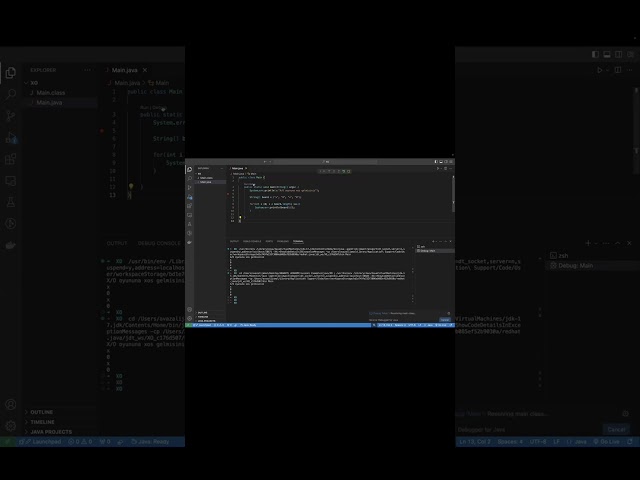Open Customize Layout icon in background title bar

coord(631,54)
